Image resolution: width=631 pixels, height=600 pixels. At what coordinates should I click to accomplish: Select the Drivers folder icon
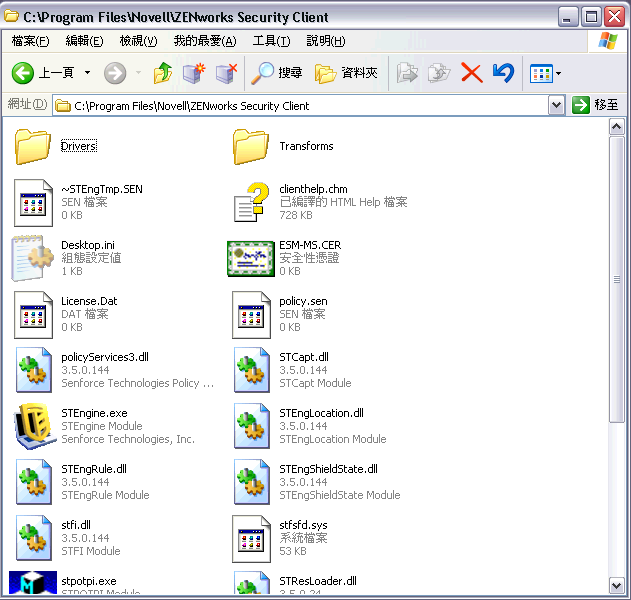pyautogui.click(x=33, y=146)
